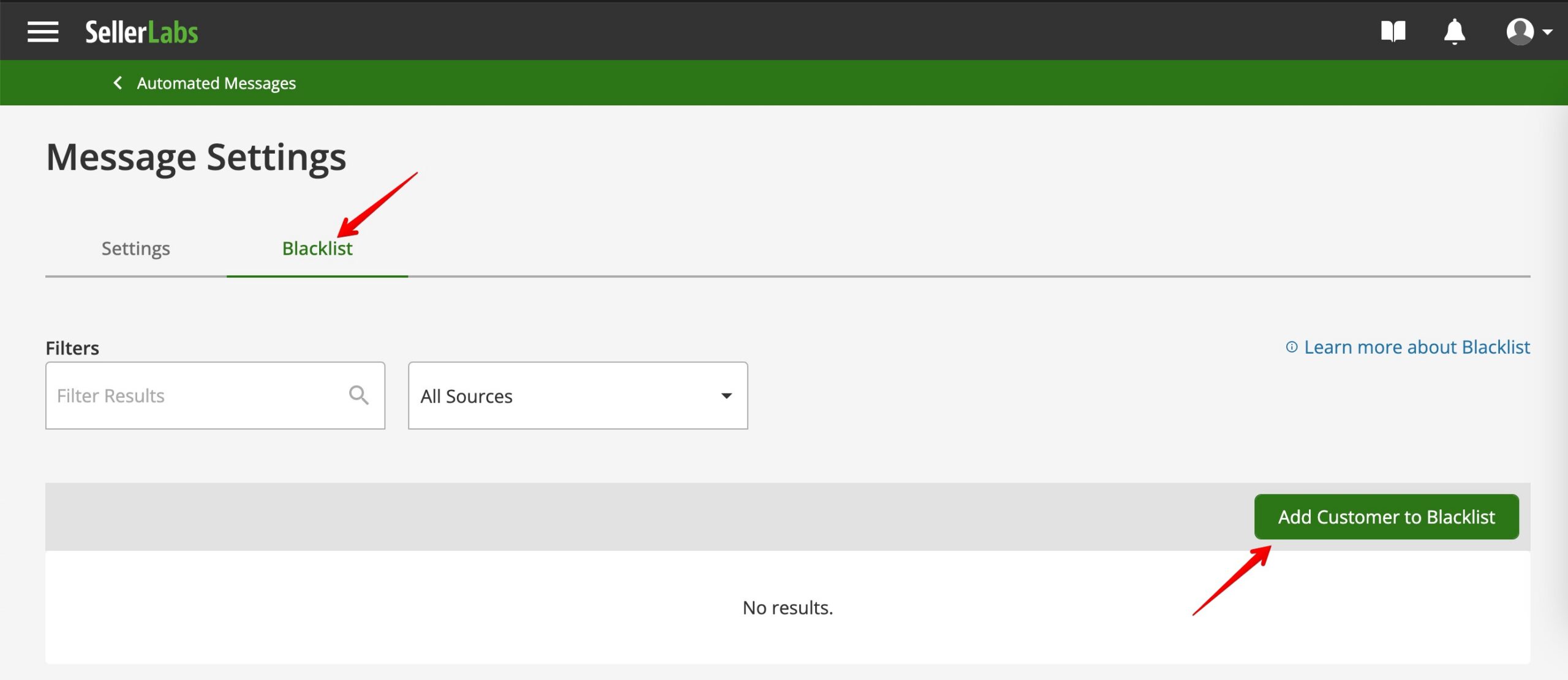Go back to Automated Messages
The width and height of the screenshot is (1568, 680).
tap(216, 83)
